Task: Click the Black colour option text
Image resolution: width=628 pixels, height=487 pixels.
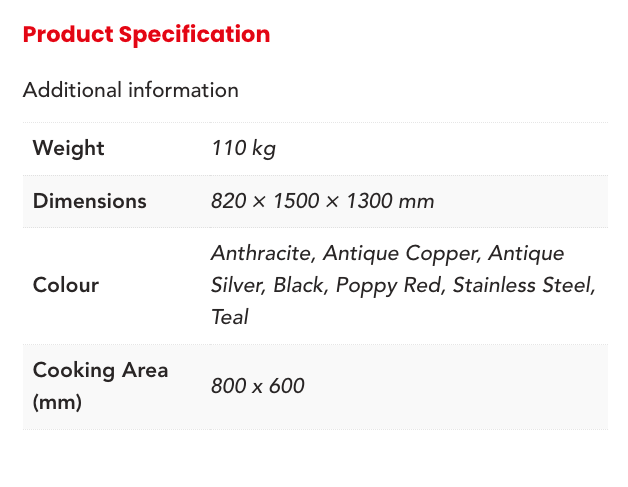Action: 297,285
